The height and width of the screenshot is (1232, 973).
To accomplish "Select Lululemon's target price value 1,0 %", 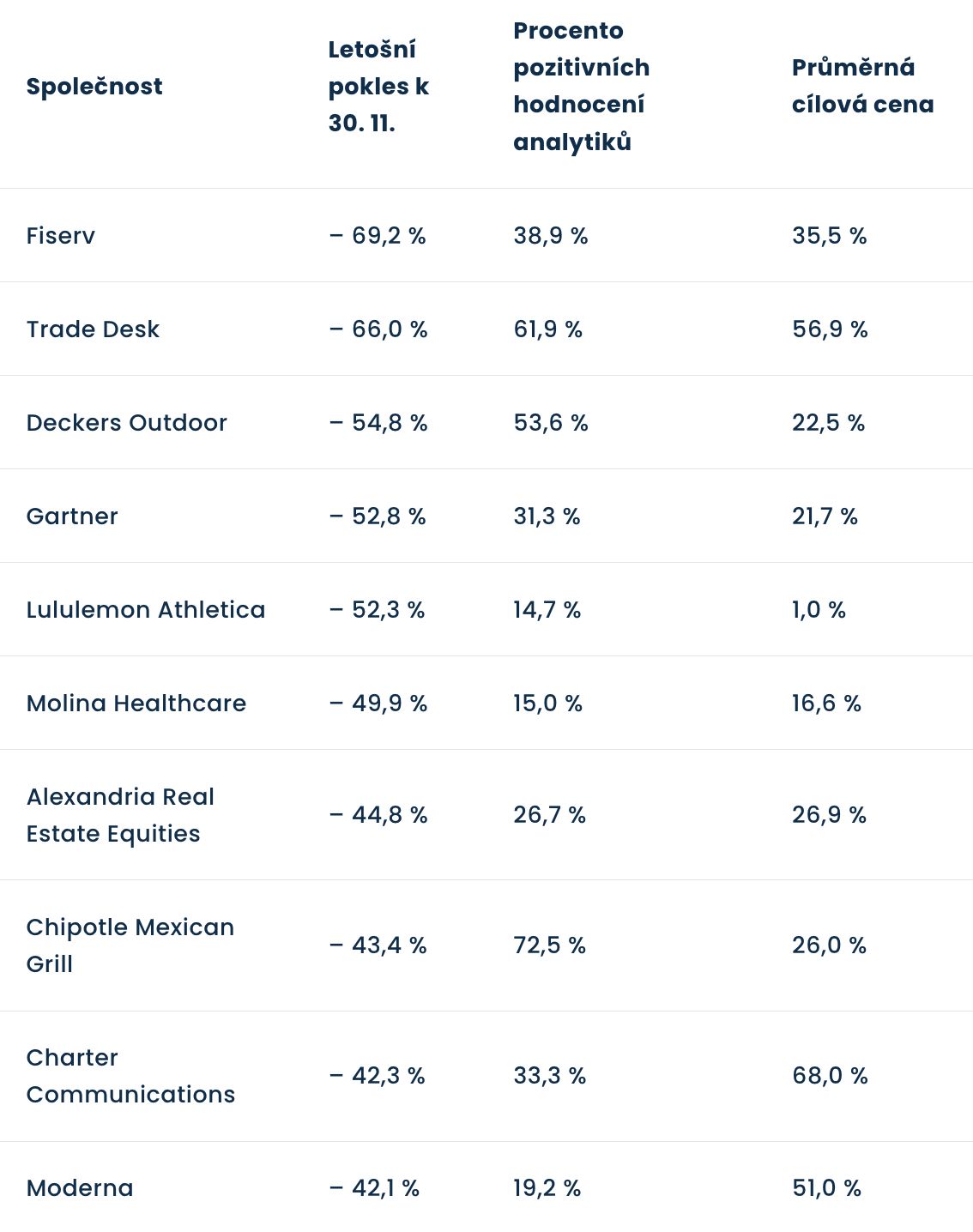I will tap(819, 610).
